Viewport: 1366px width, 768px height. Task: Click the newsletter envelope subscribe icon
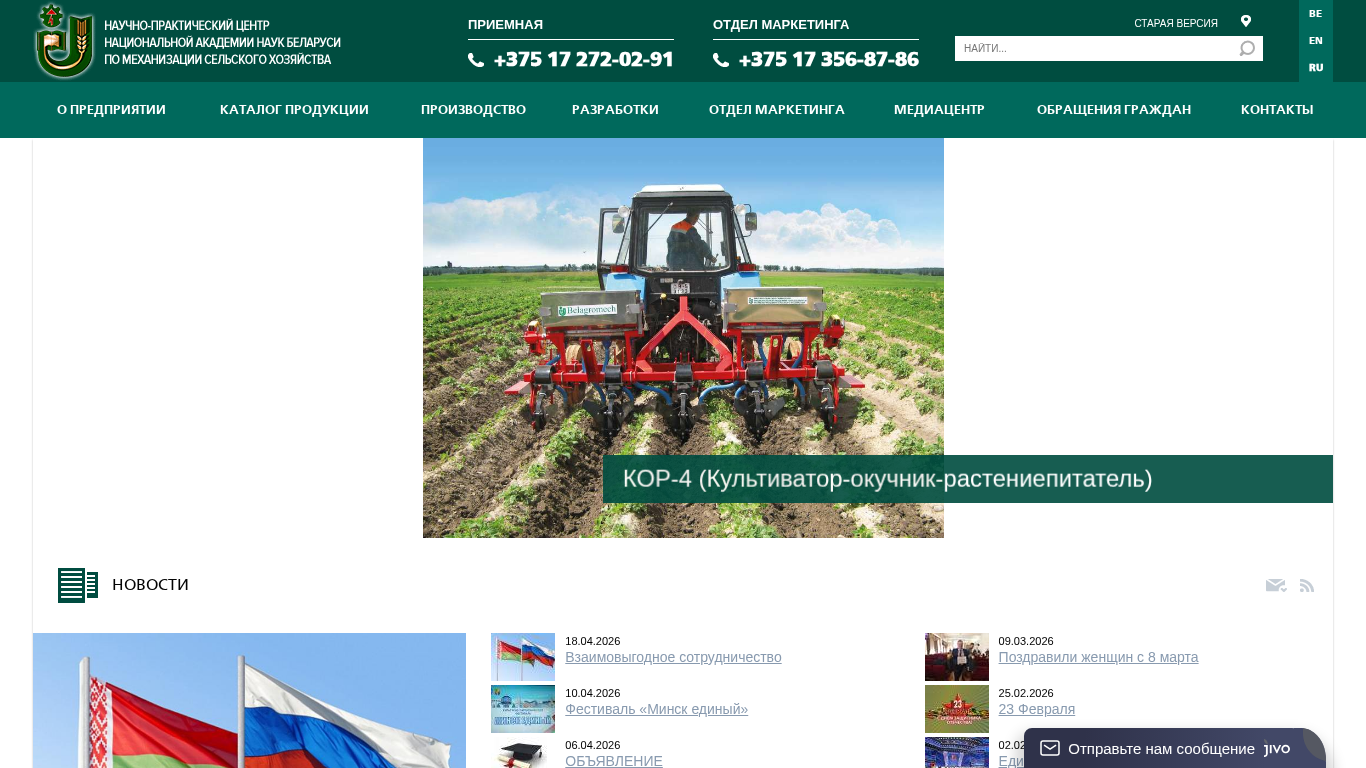[x=1276, y=585]
